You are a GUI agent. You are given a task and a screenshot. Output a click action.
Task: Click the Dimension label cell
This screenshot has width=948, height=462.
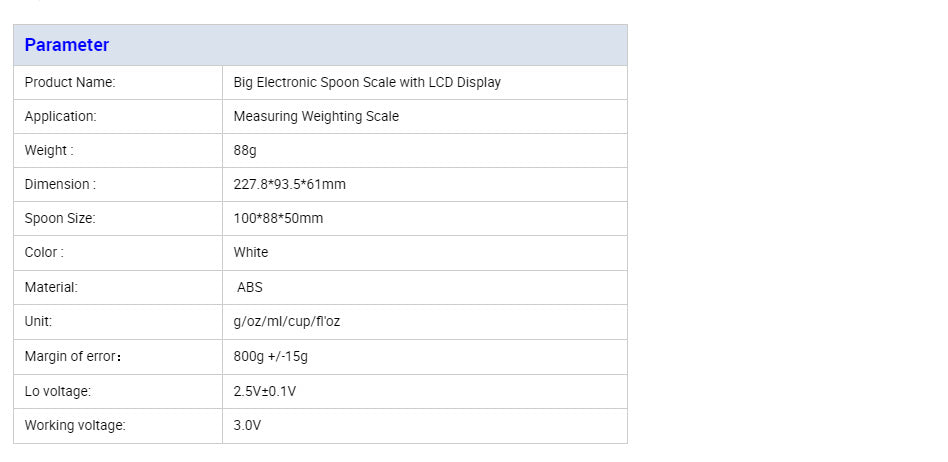click(x=60, y=184)
